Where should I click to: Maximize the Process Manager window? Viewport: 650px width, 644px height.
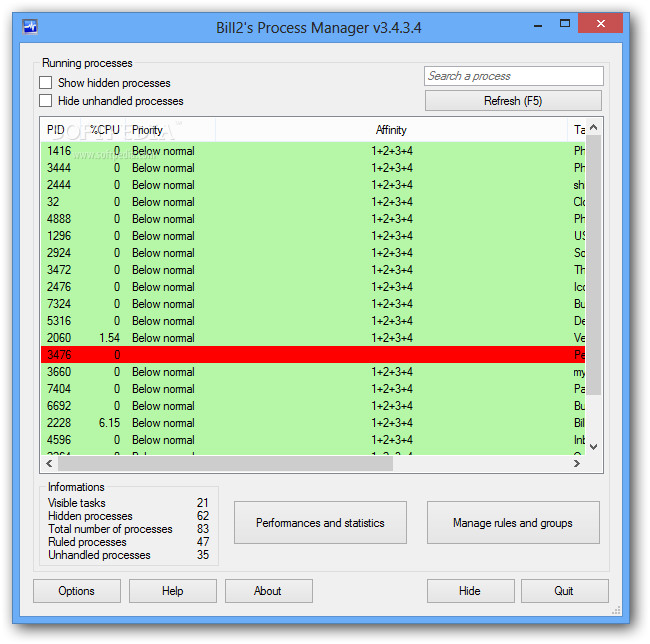pyautogui.click(x=565, y=24)
